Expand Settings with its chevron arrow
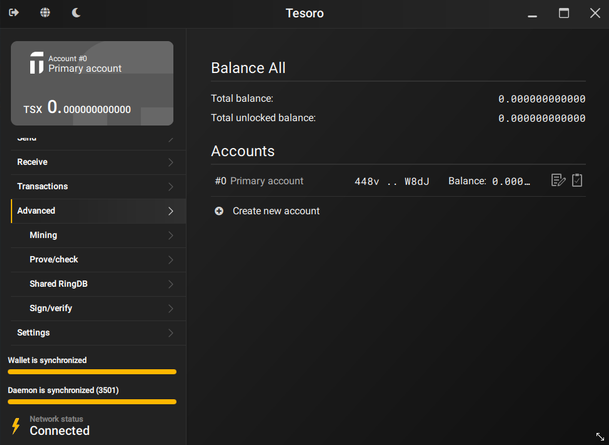The width and height of the screenshot is (609, 445). point(171,333)
